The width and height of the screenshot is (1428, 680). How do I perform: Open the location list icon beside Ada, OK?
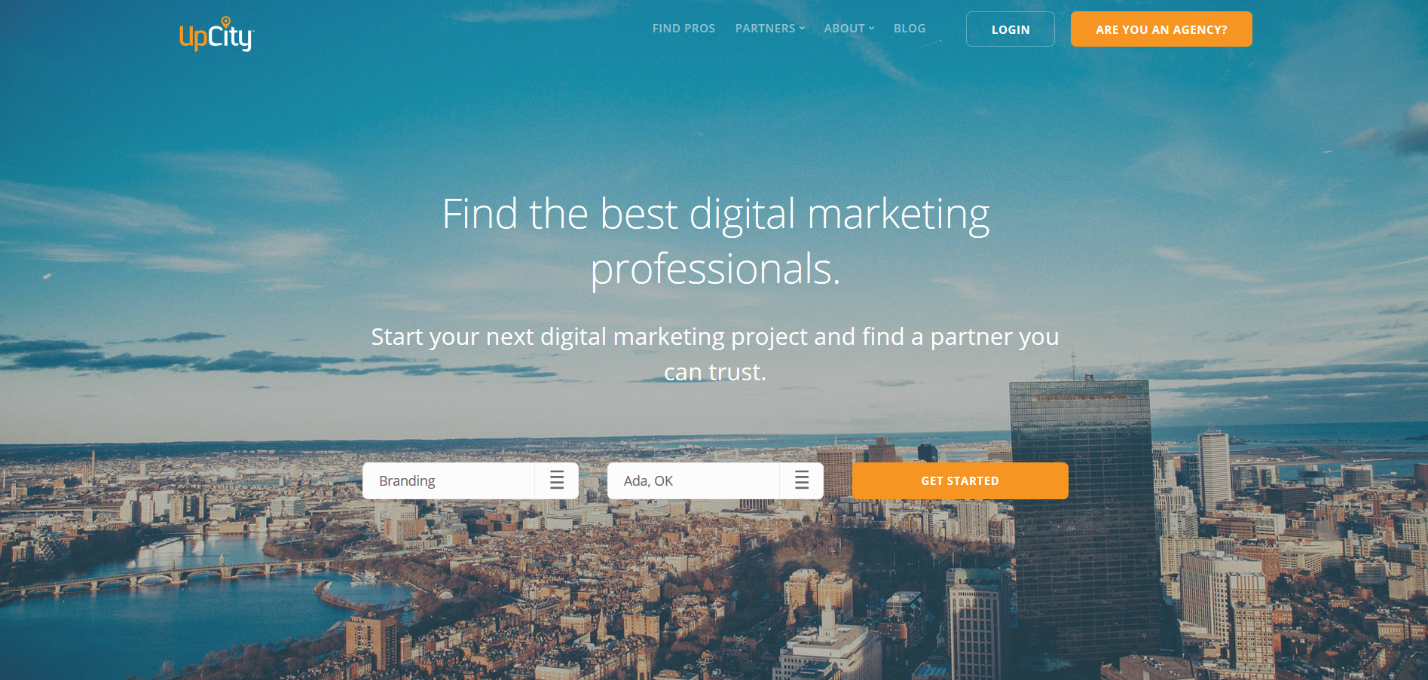point(802,480)
